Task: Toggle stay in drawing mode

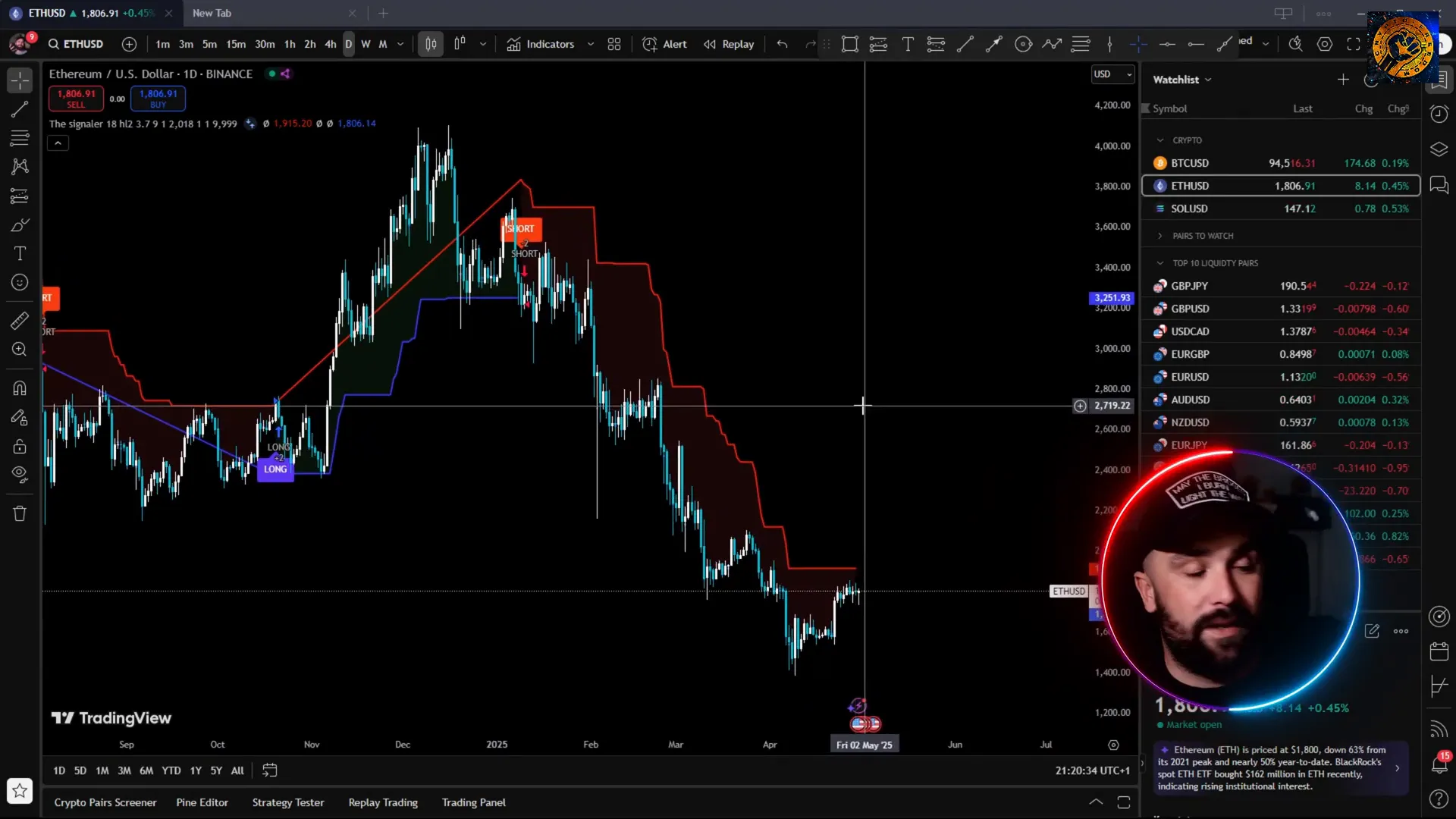Action: (x=20, y=417)
